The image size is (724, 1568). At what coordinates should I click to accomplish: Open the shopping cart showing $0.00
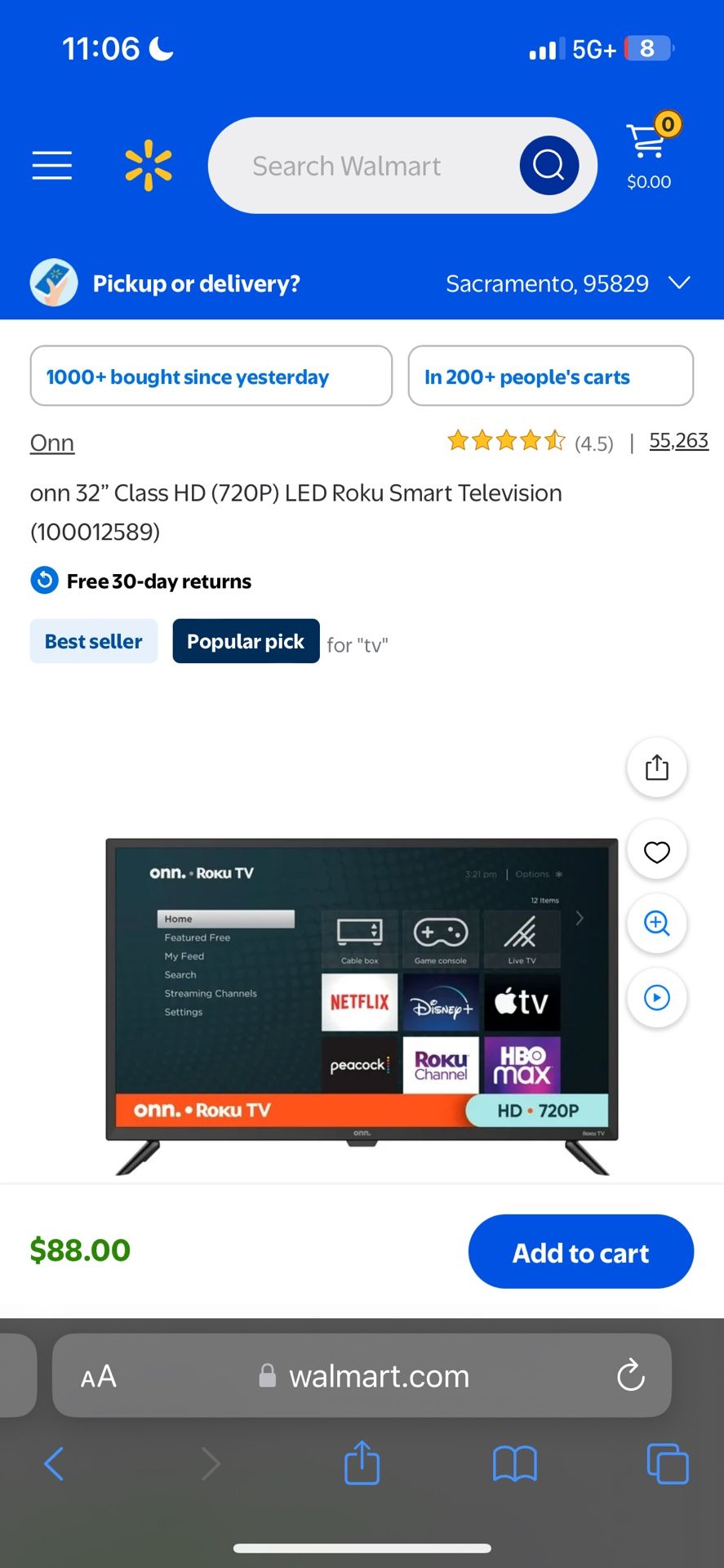point(650,152)
